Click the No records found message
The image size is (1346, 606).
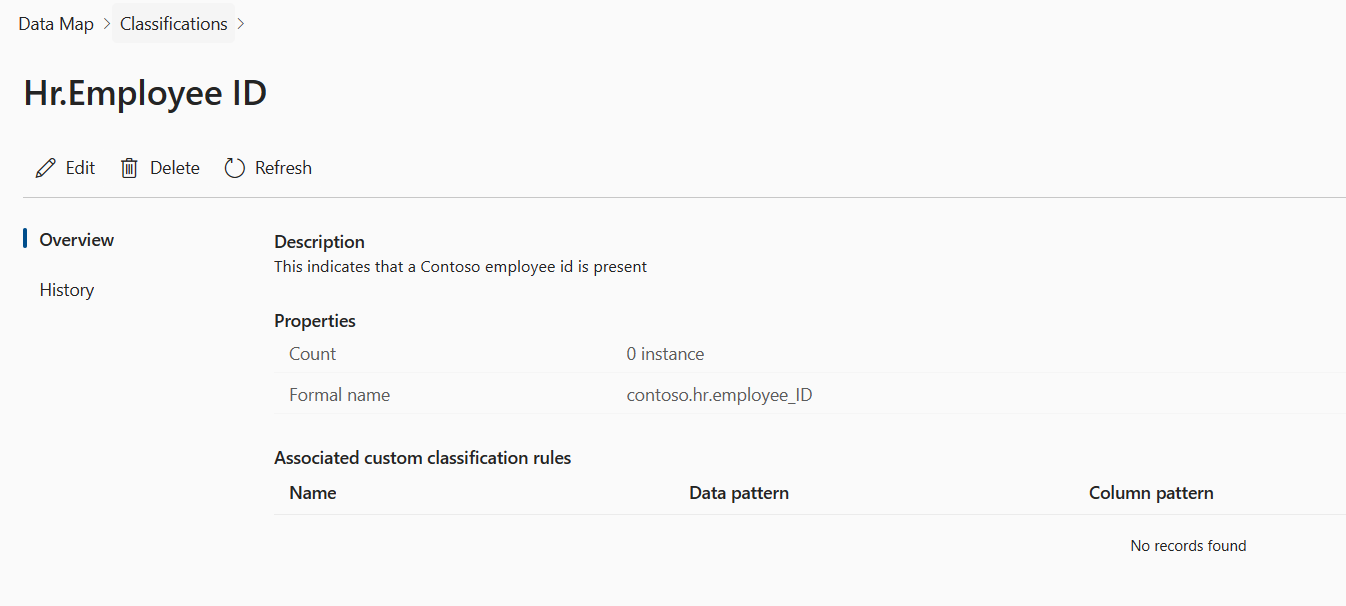click(x=1188, y=546)
